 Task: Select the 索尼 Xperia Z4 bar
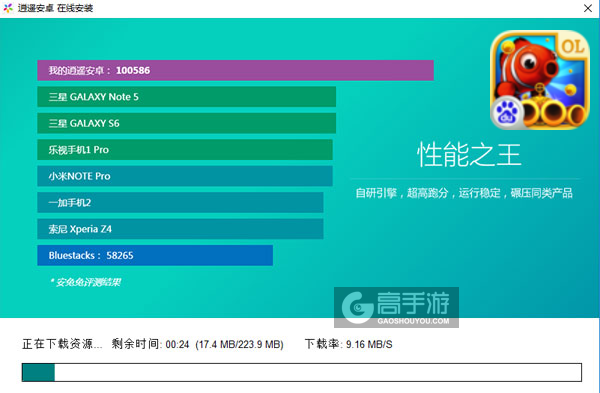[x=180, y=229]
